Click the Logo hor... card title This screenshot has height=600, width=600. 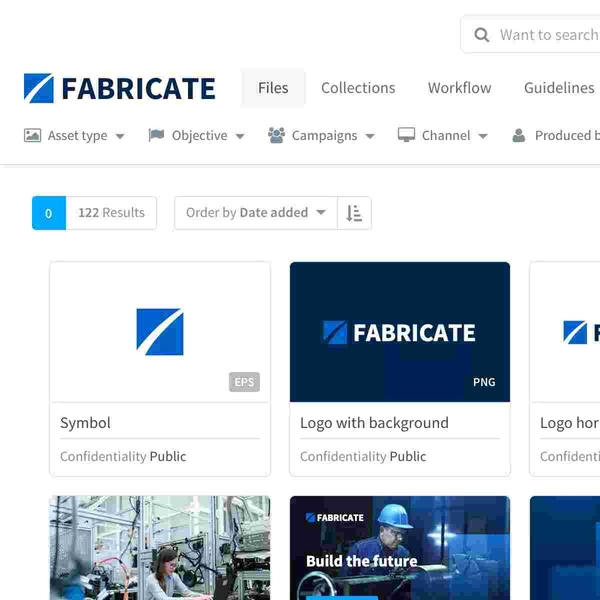pos(570,423)
